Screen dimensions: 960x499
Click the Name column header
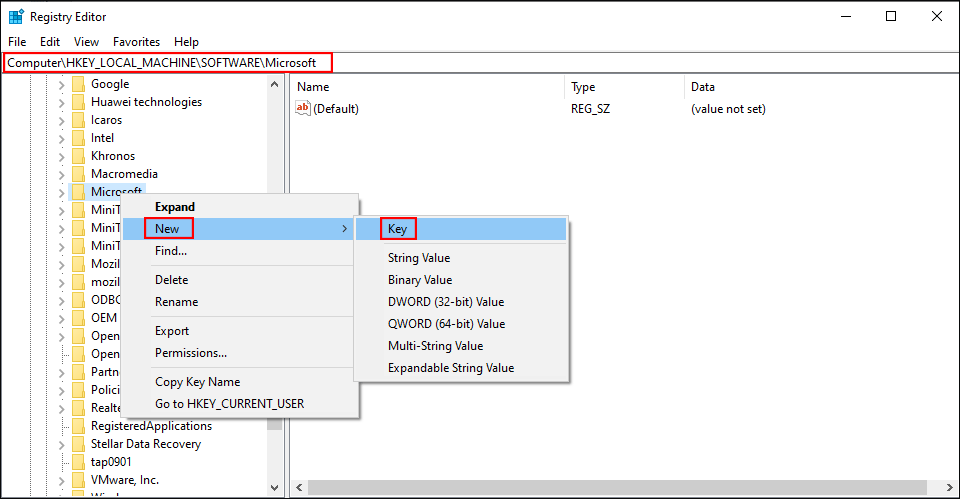427,87
